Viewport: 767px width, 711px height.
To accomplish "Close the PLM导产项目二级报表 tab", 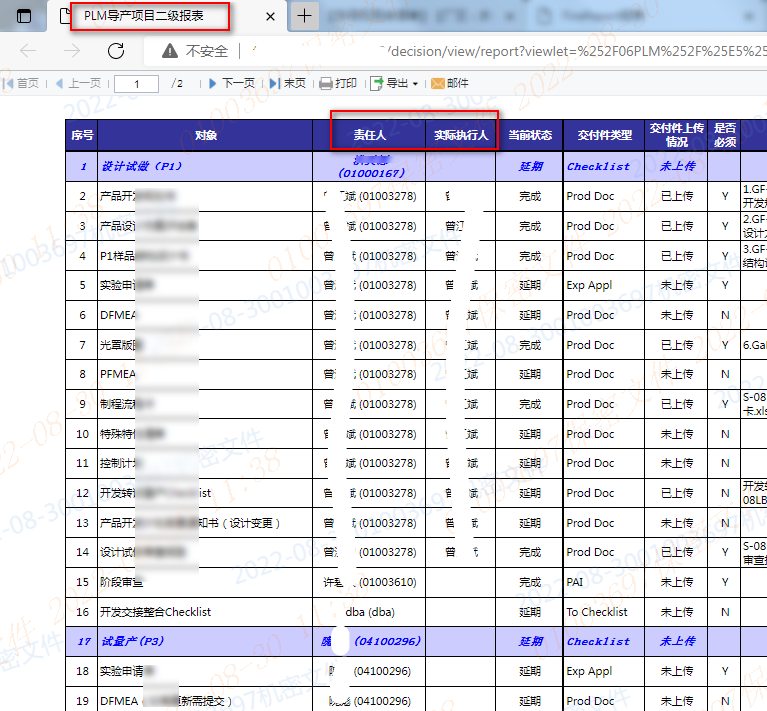I will (x=270, y=16).
